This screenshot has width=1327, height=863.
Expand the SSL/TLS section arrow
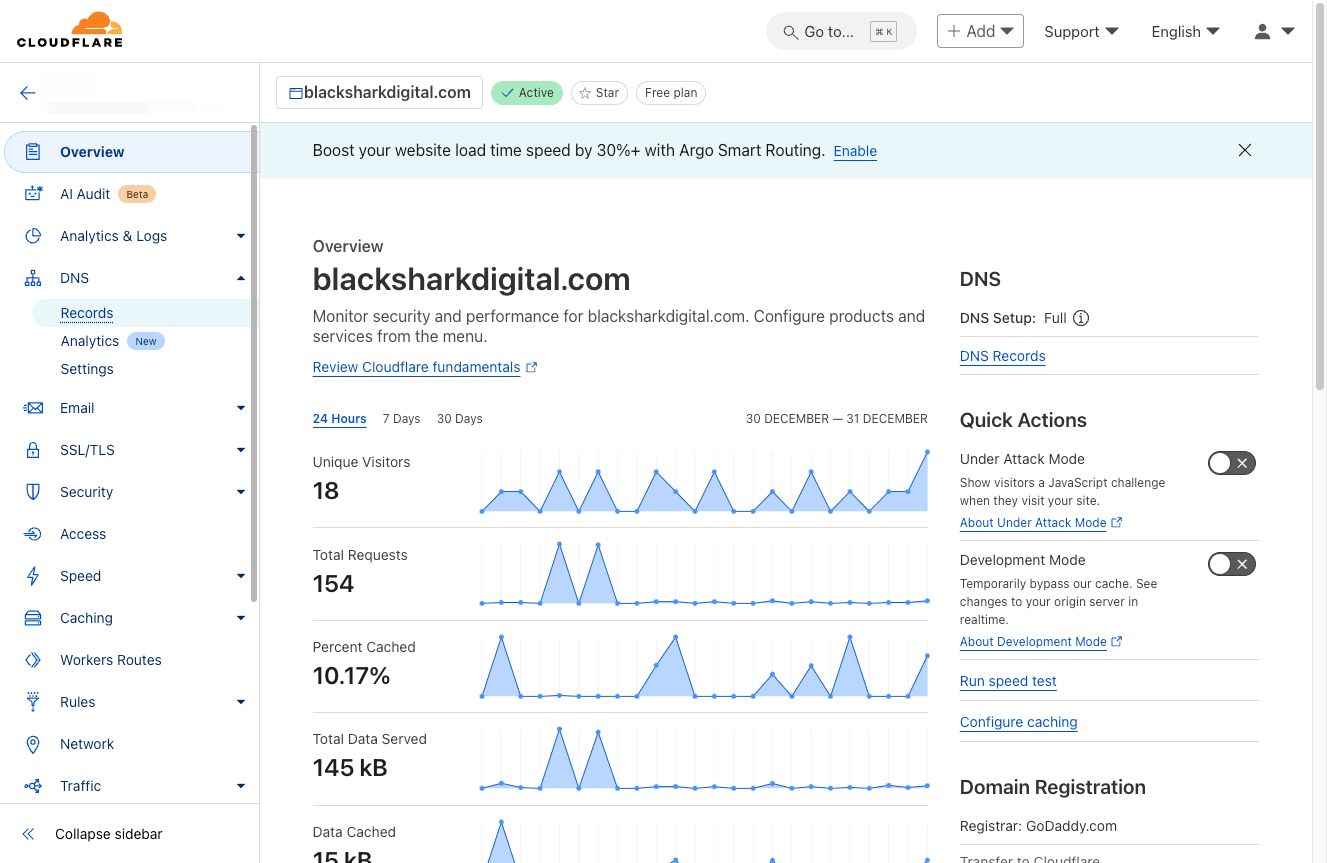(x=241, y=450)
